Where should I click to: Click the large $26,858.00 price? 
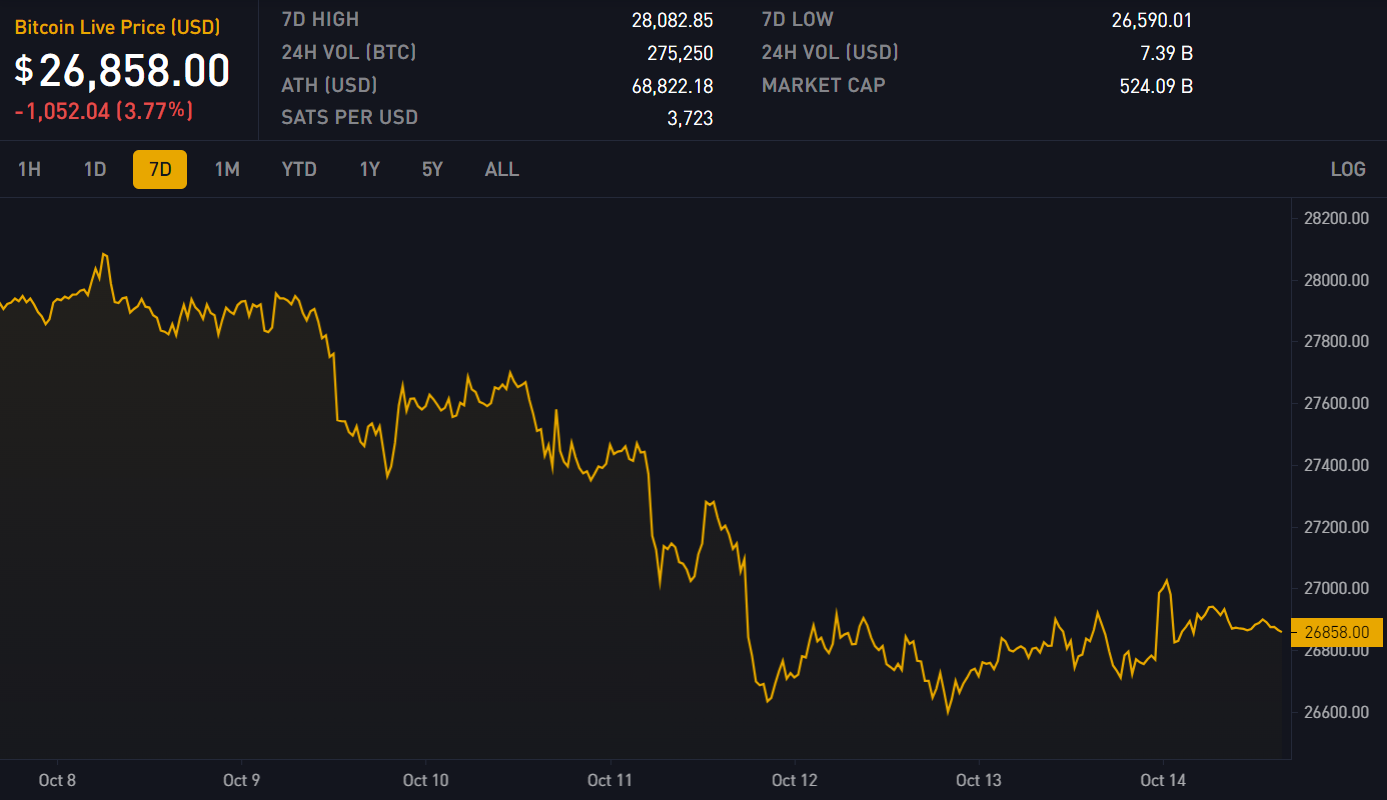122,70
